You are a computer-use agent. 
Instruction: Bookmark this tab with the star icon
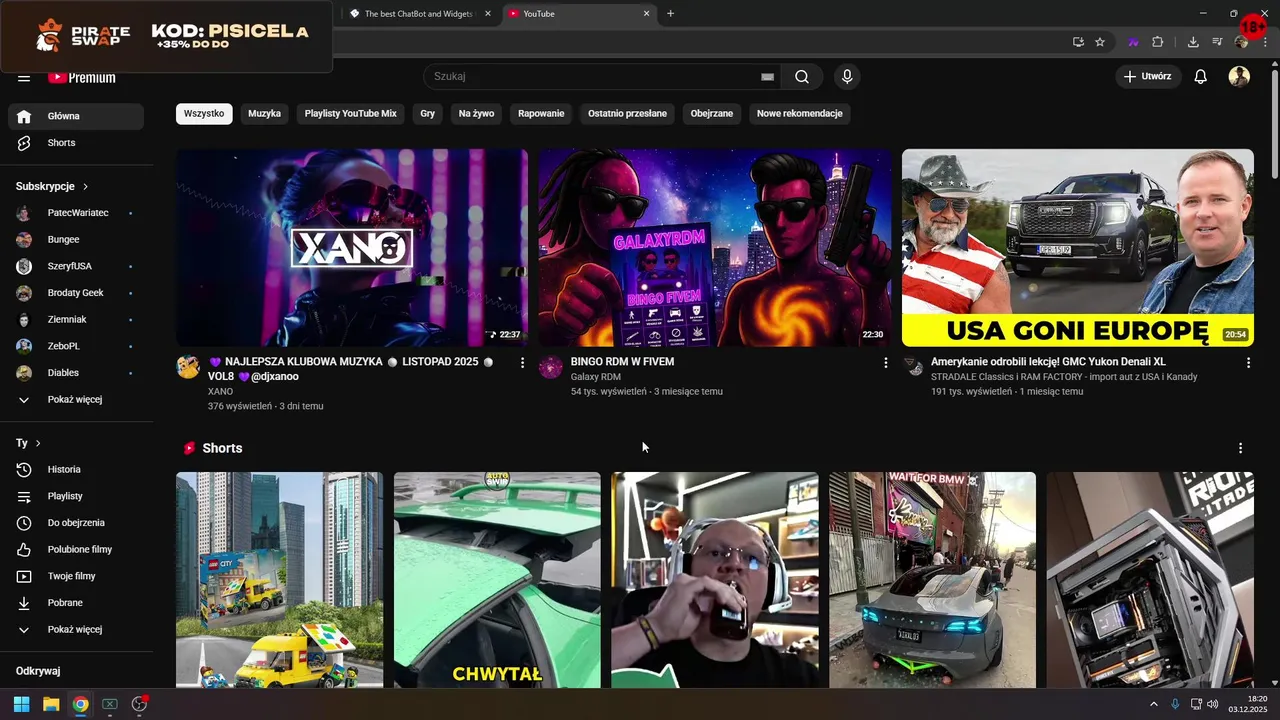point(1100,42)
